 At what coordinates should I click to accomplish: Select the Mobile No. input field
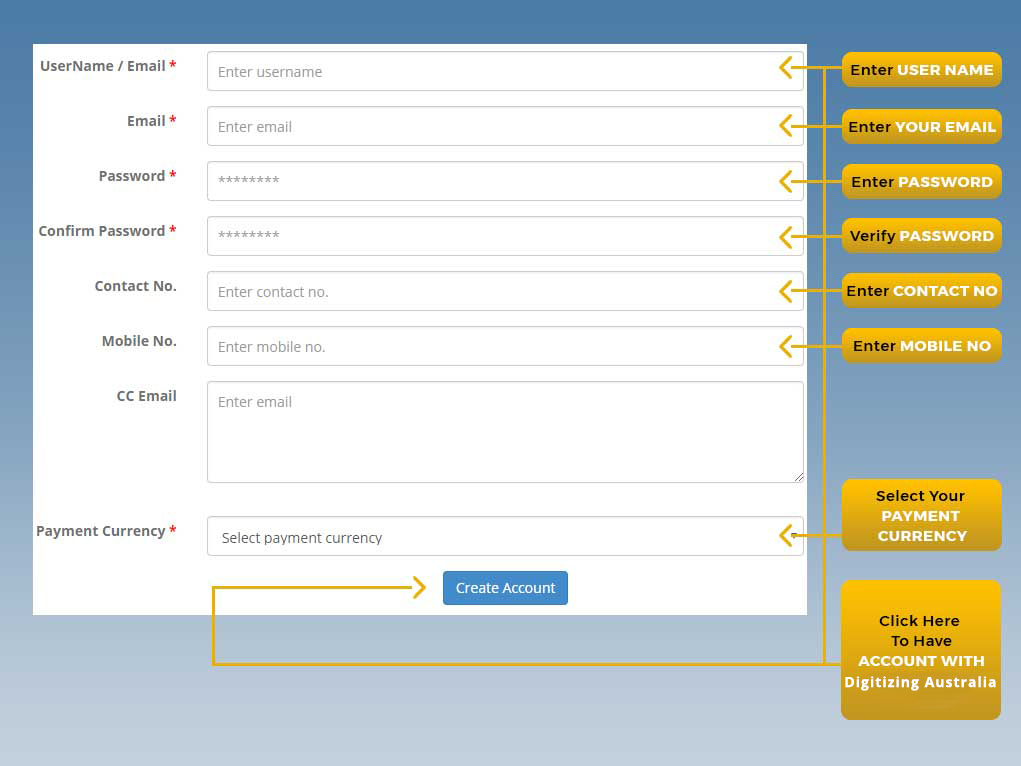490,346
